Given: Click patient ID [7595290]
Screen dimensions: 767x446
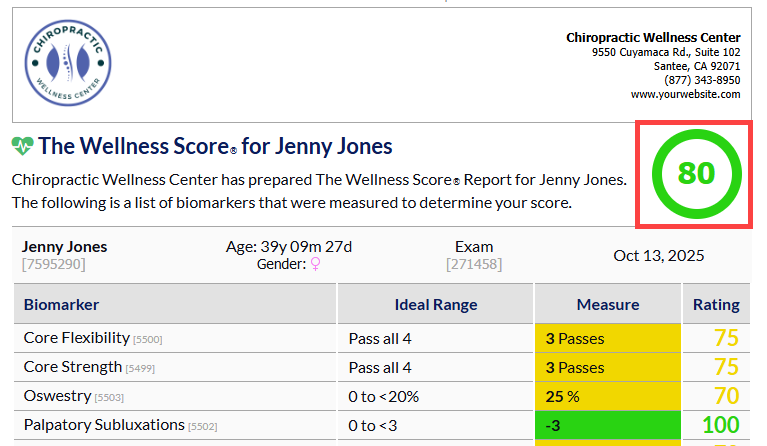Looking at the screenshot, I should [53, 264].
